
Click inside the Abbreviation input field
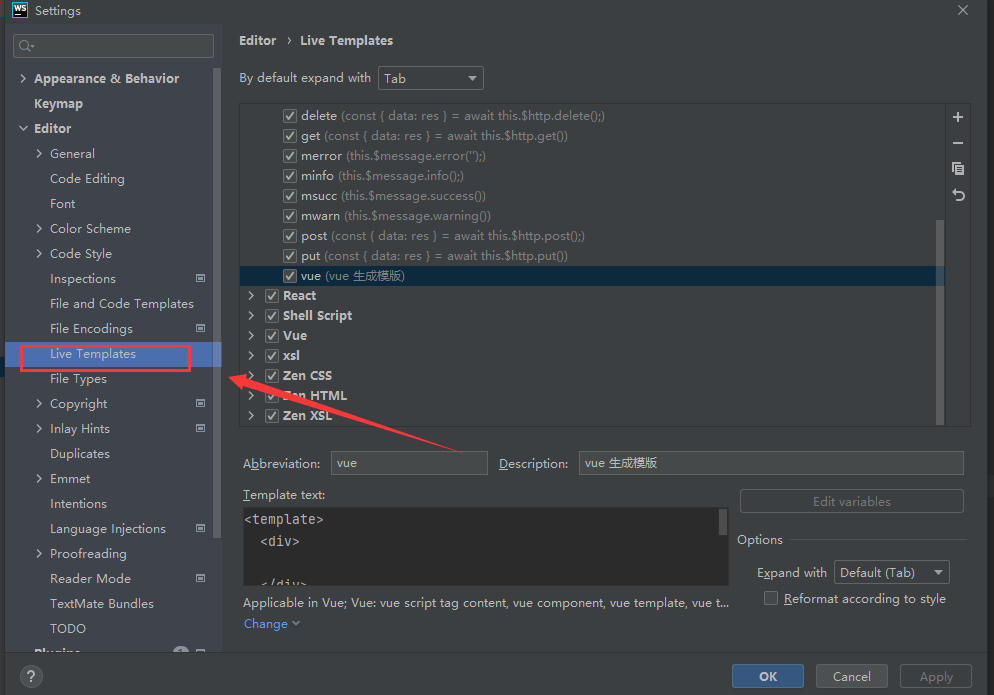pyautogui.click(x=408, y=462)
